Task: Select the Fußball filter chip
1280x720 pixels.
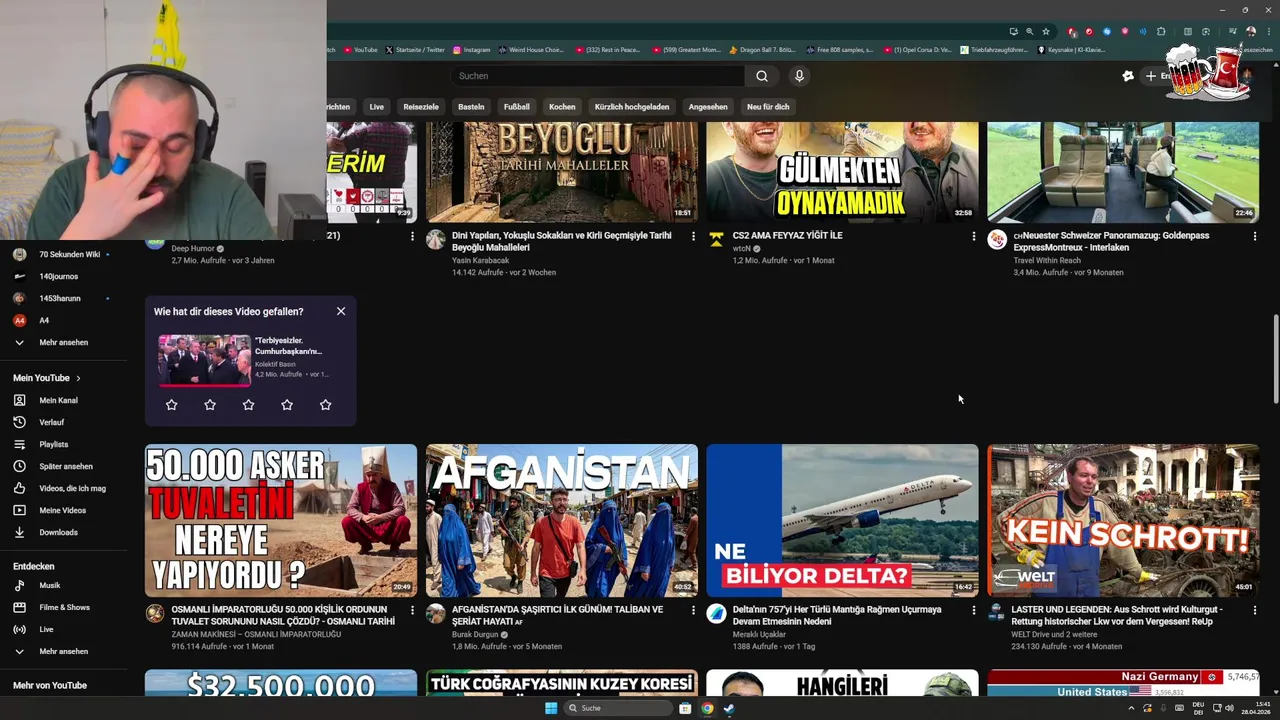Action: 517,107
